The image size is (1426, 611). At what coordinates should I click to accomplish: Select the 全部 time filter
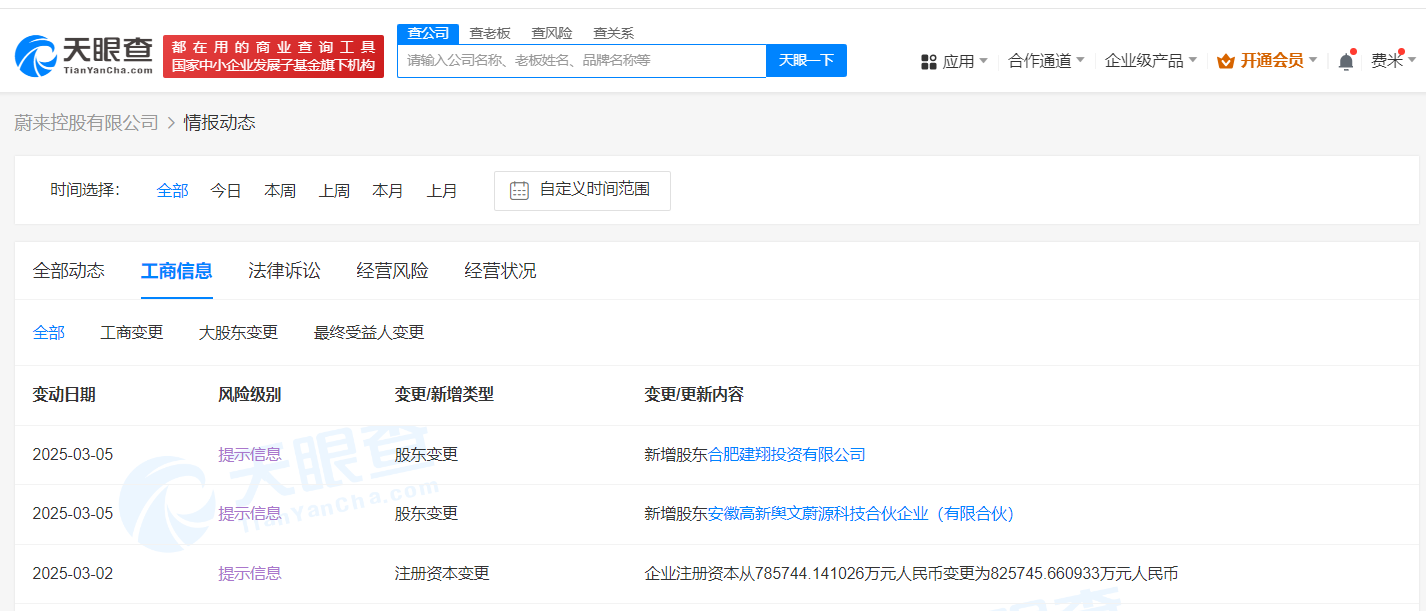[x=172, y=190]
